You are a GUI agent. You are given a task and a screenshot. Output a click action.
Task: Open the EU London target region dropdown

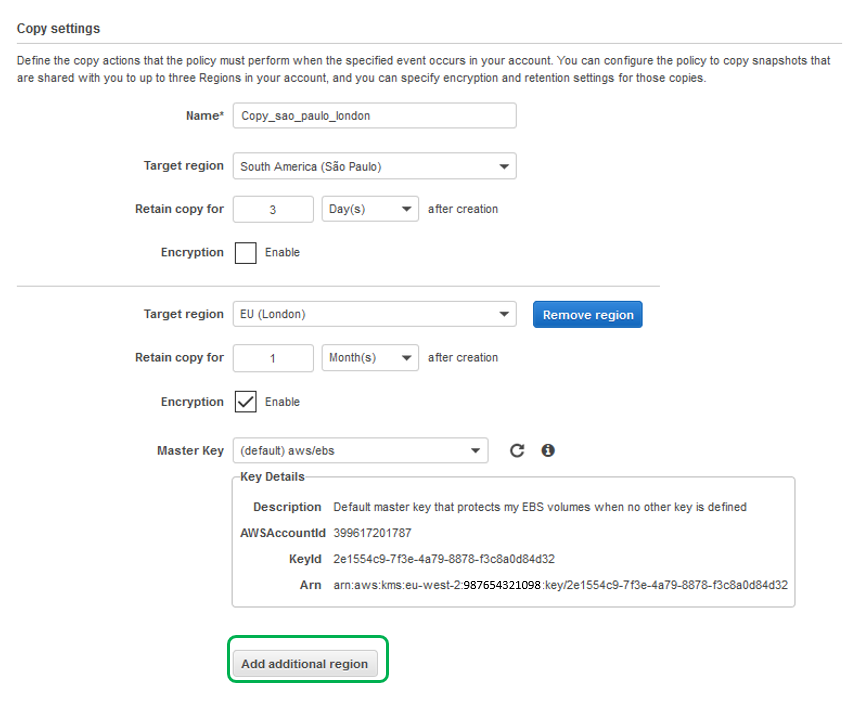coord(374,314)
